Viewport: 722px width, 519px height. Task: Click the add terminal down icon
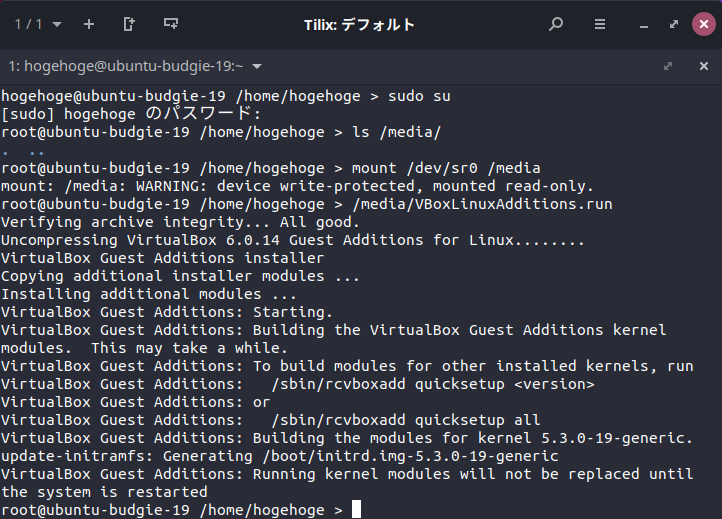tap(171, 23)
